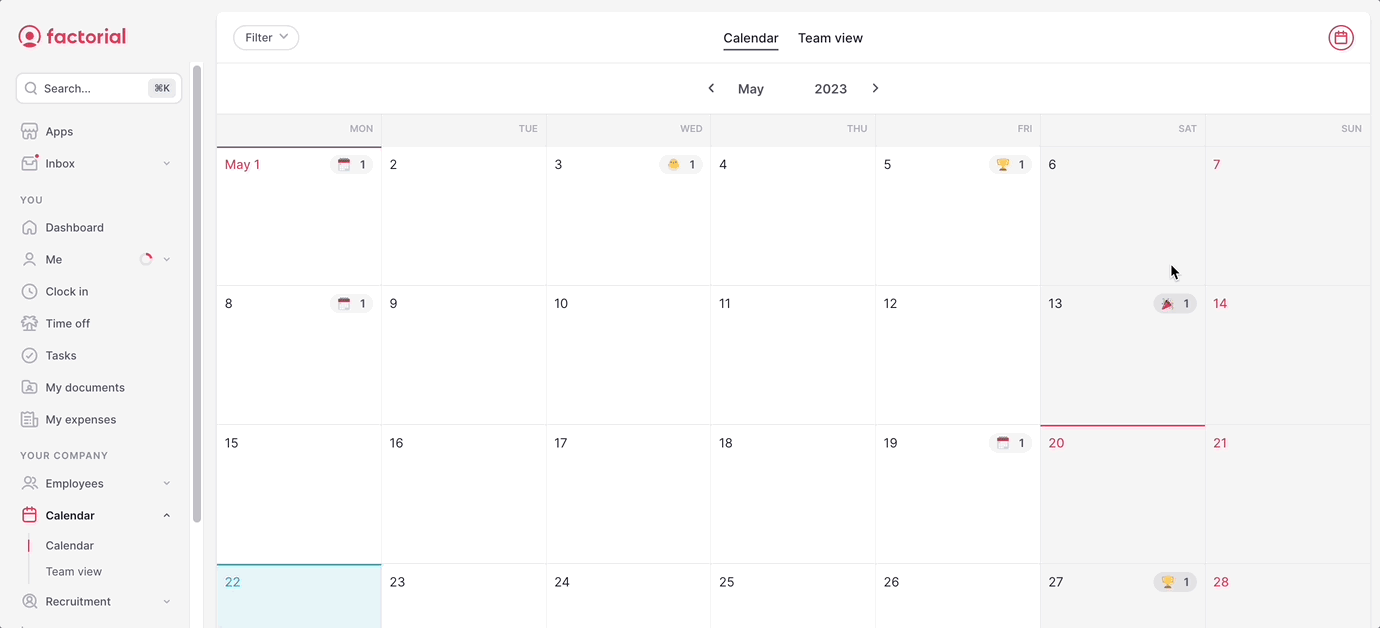Viewport: 1380px width, 628px height.
Task: Click the Me progress indicator
Action: [146, 259]
